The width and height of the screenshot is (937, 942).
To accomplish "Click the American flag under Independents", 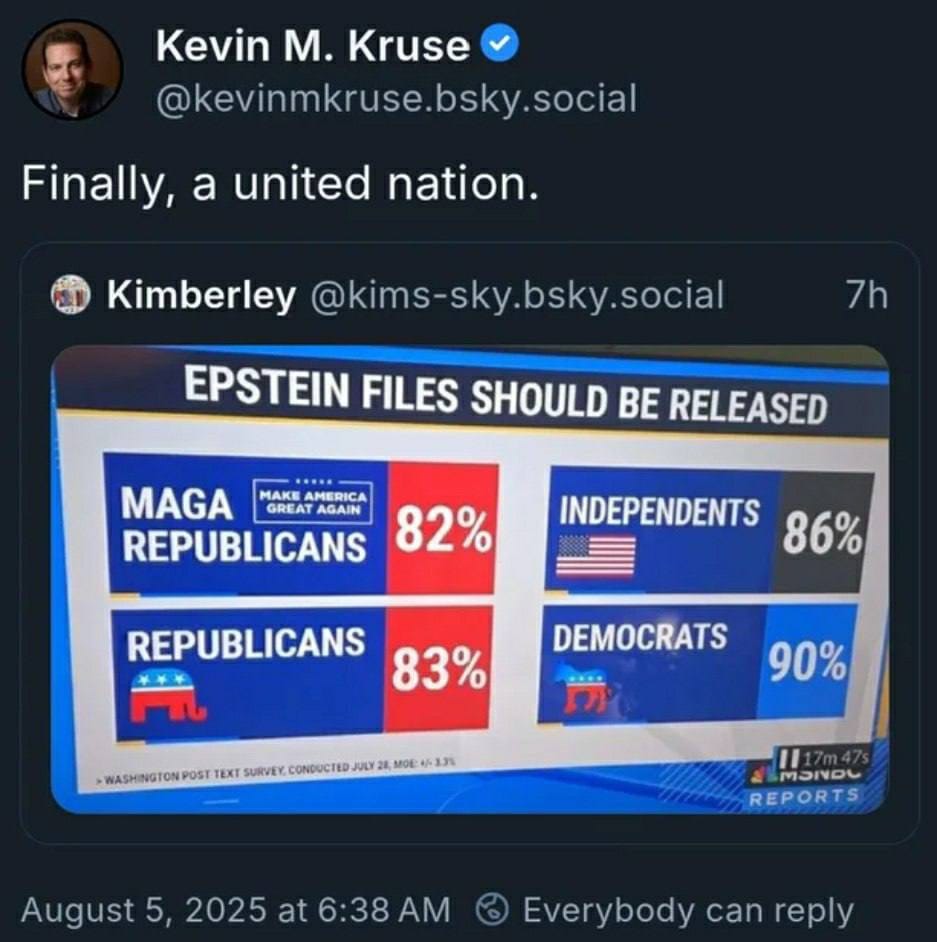I will click(x=595, y=556).
